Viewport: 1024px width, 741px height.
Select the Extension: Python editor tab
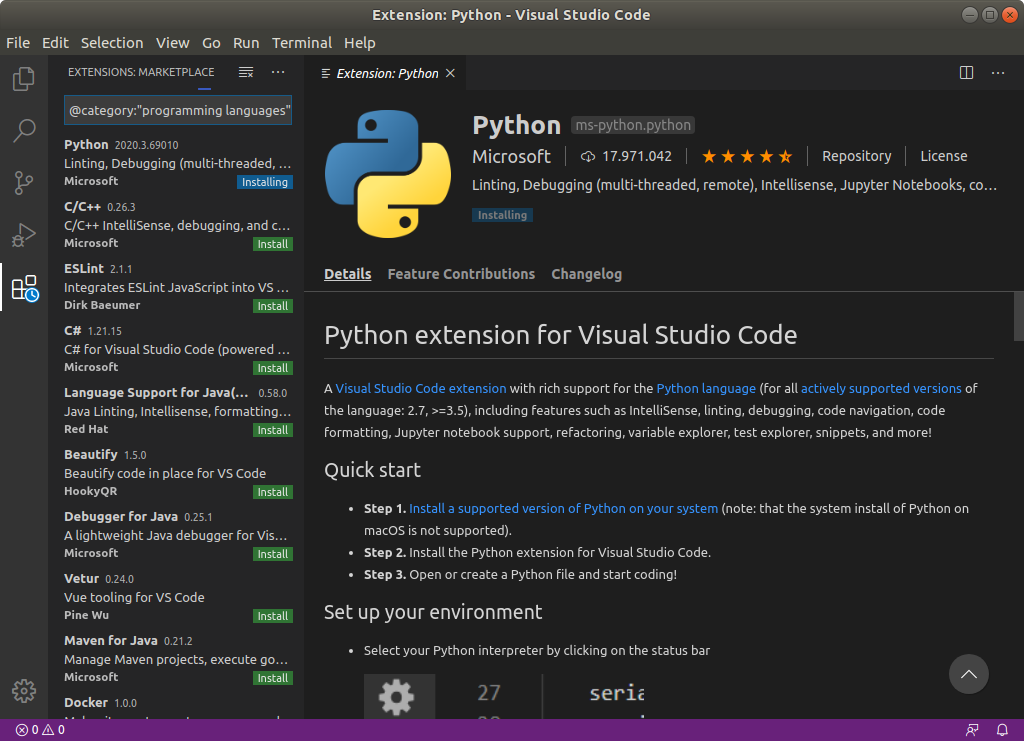tap(386, 73)
